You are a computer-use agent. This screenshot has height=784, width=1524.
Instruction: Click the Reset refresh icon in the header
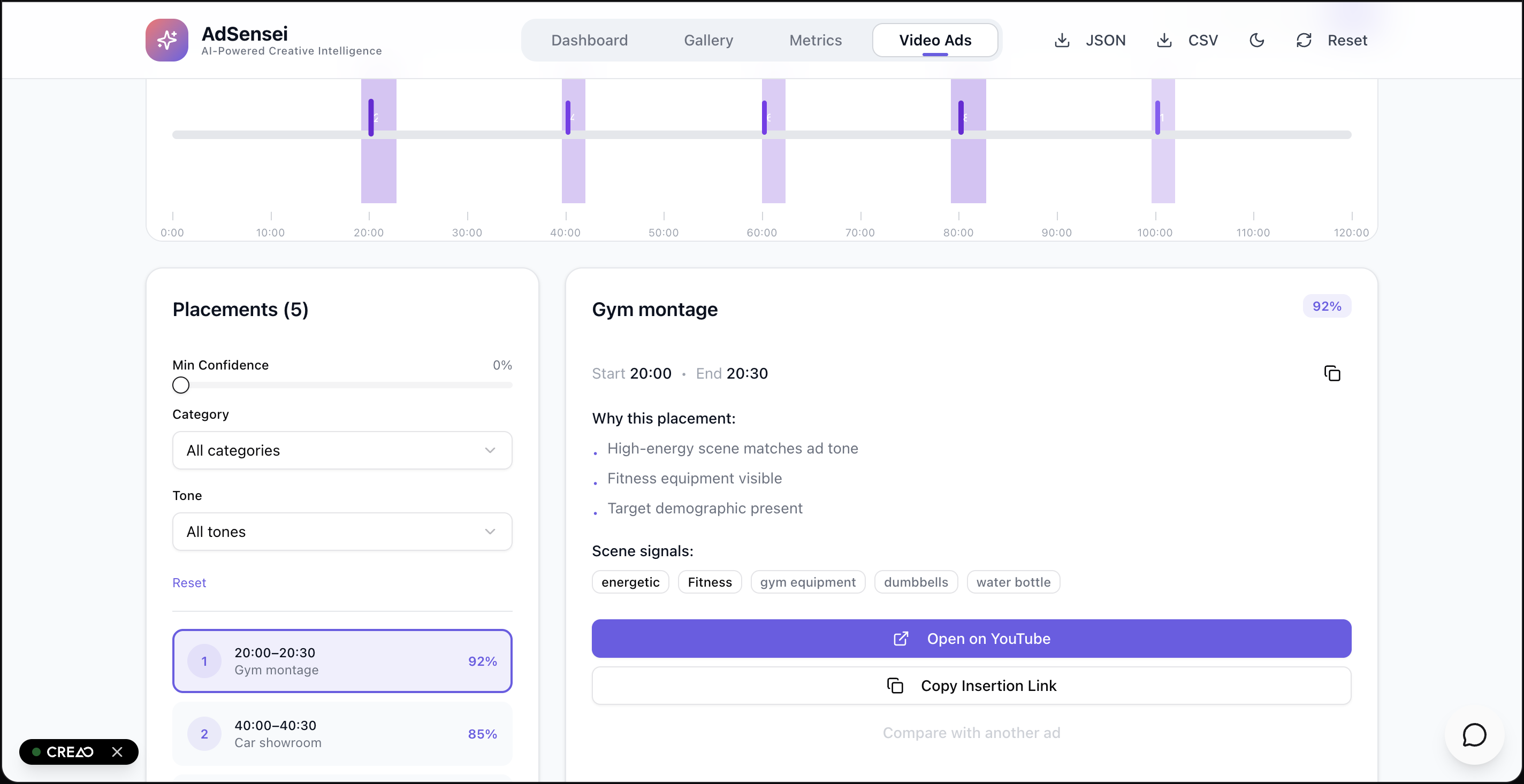[1304, 40]
